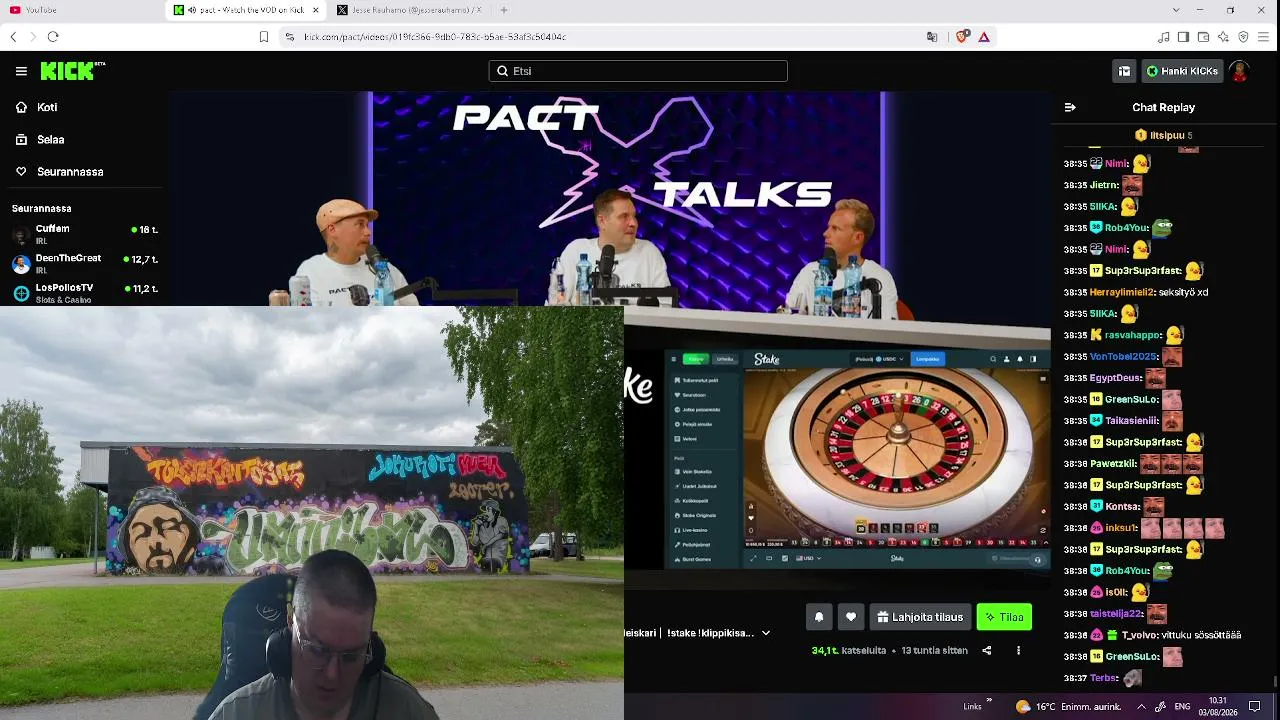Open the tab search dropdown arrow
The image size is (1280, 720).
tap(1175, 10)
